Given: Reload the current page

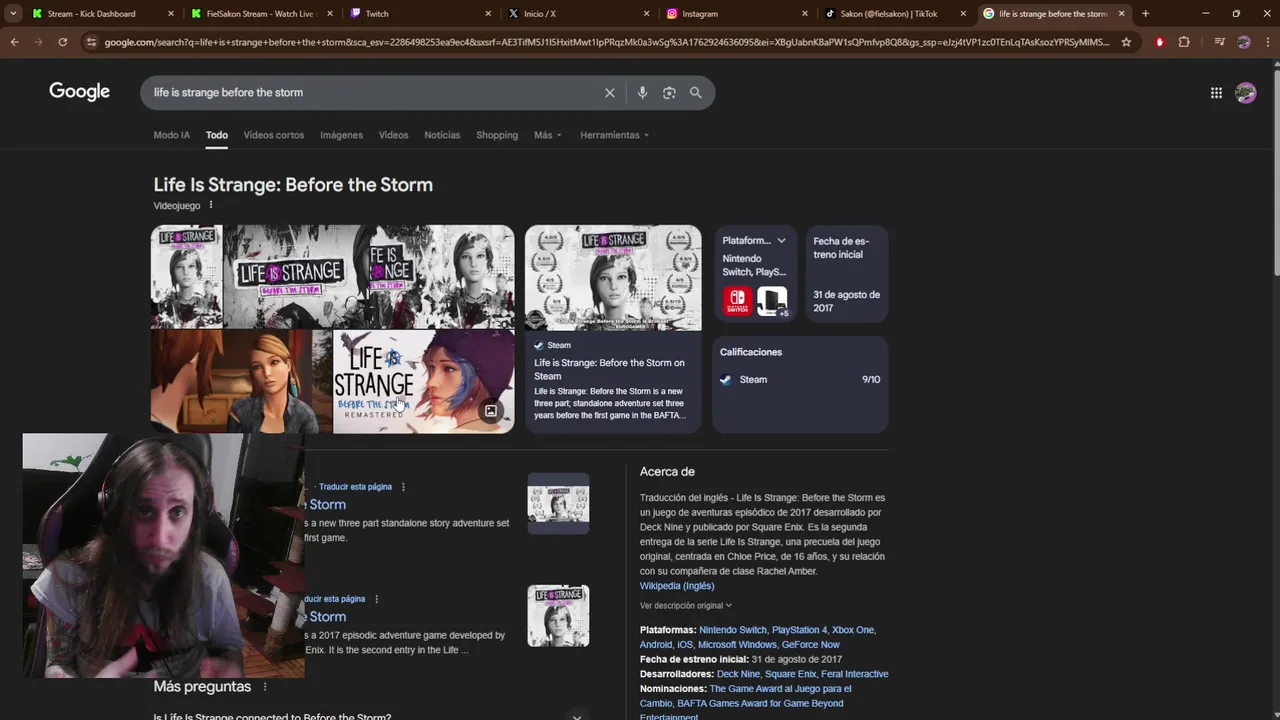Looking at the screenshot, I should [62, 42].
